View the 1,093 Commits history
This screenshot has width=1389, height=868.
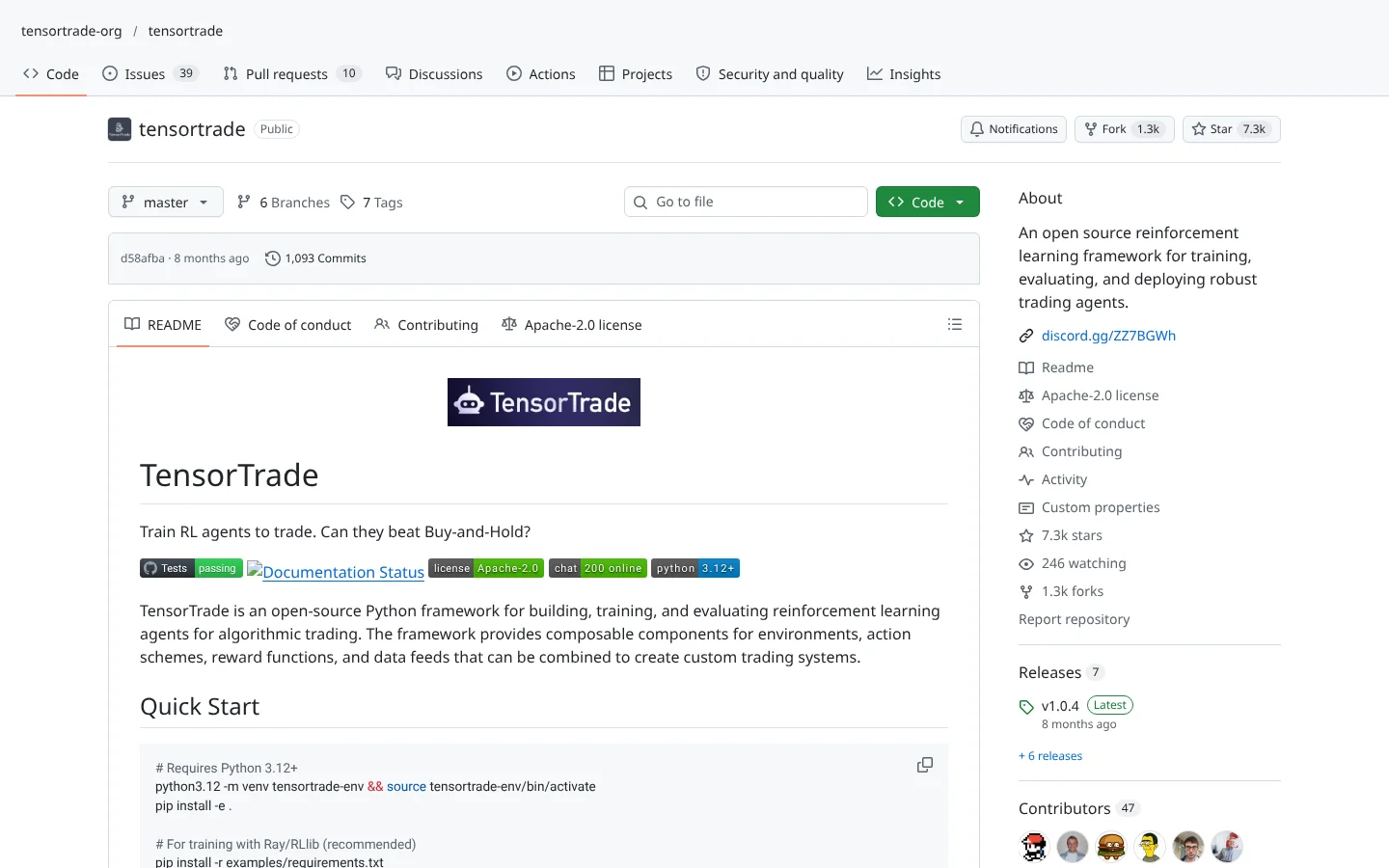click(315, 258)
